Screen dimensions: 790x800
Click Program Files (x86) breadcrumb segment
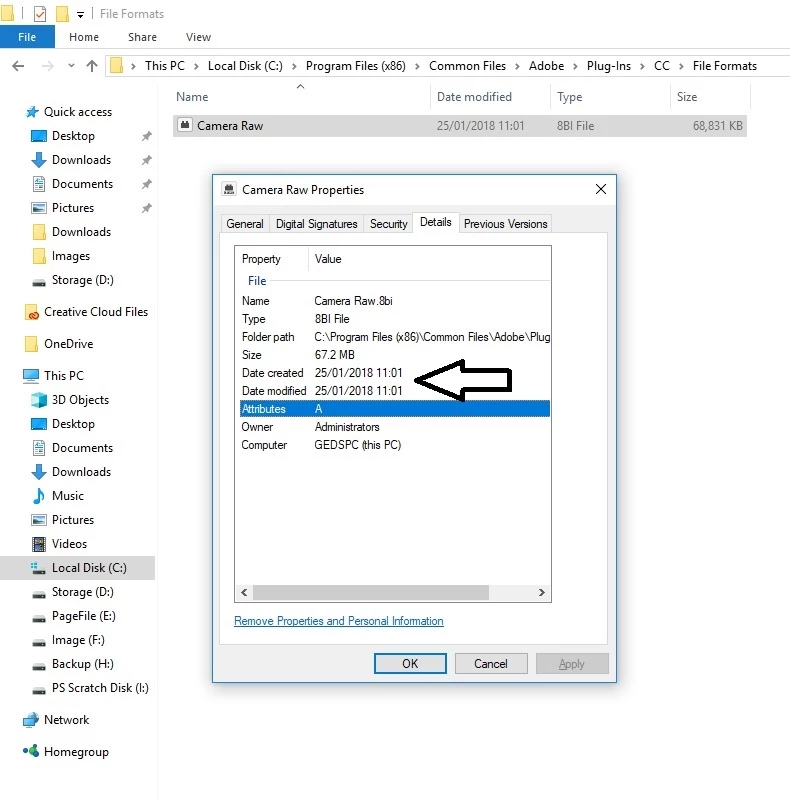pyautogui.click(x=356, y=66)
